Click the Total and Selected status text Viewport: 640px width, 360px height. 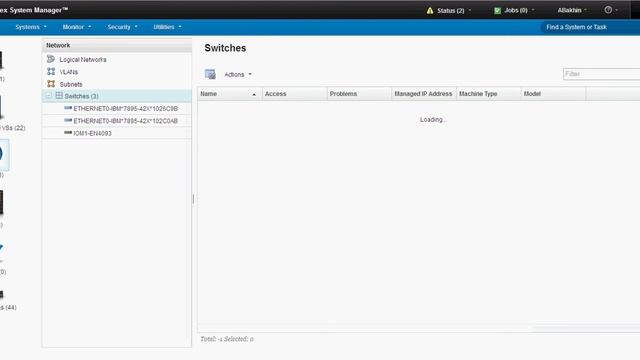pos(227,339)
